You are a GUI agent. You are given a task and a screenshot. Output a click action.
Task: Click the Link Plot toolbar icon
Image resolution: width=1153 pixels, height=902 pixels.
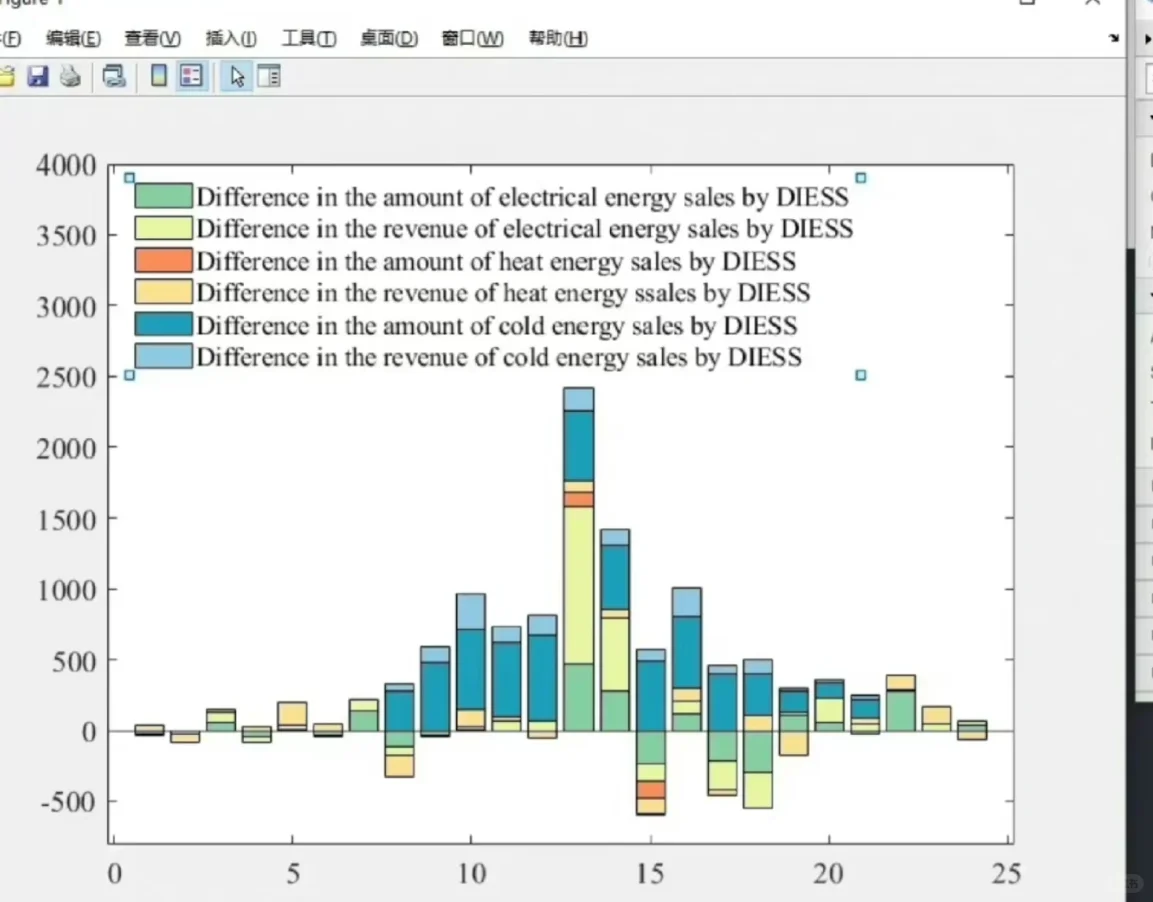[114, 76]
